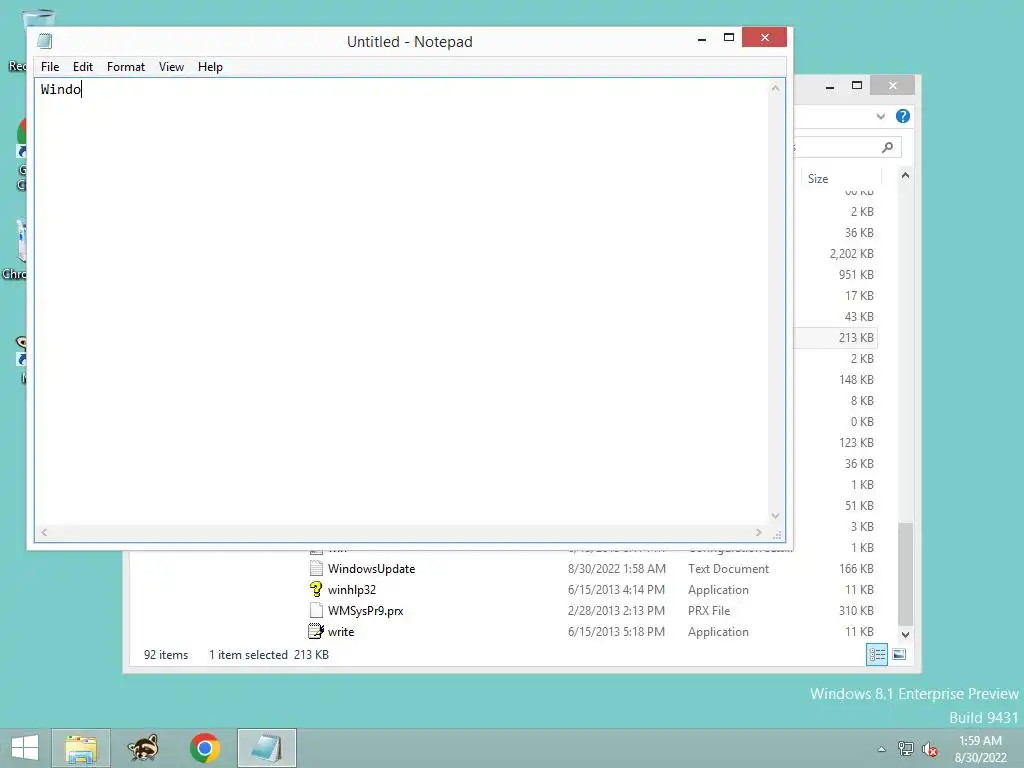Image resolution: width=1024 pixels, height=768 pixels.
Task: Switch Explorer to large icons view
Action: point(899,654)
